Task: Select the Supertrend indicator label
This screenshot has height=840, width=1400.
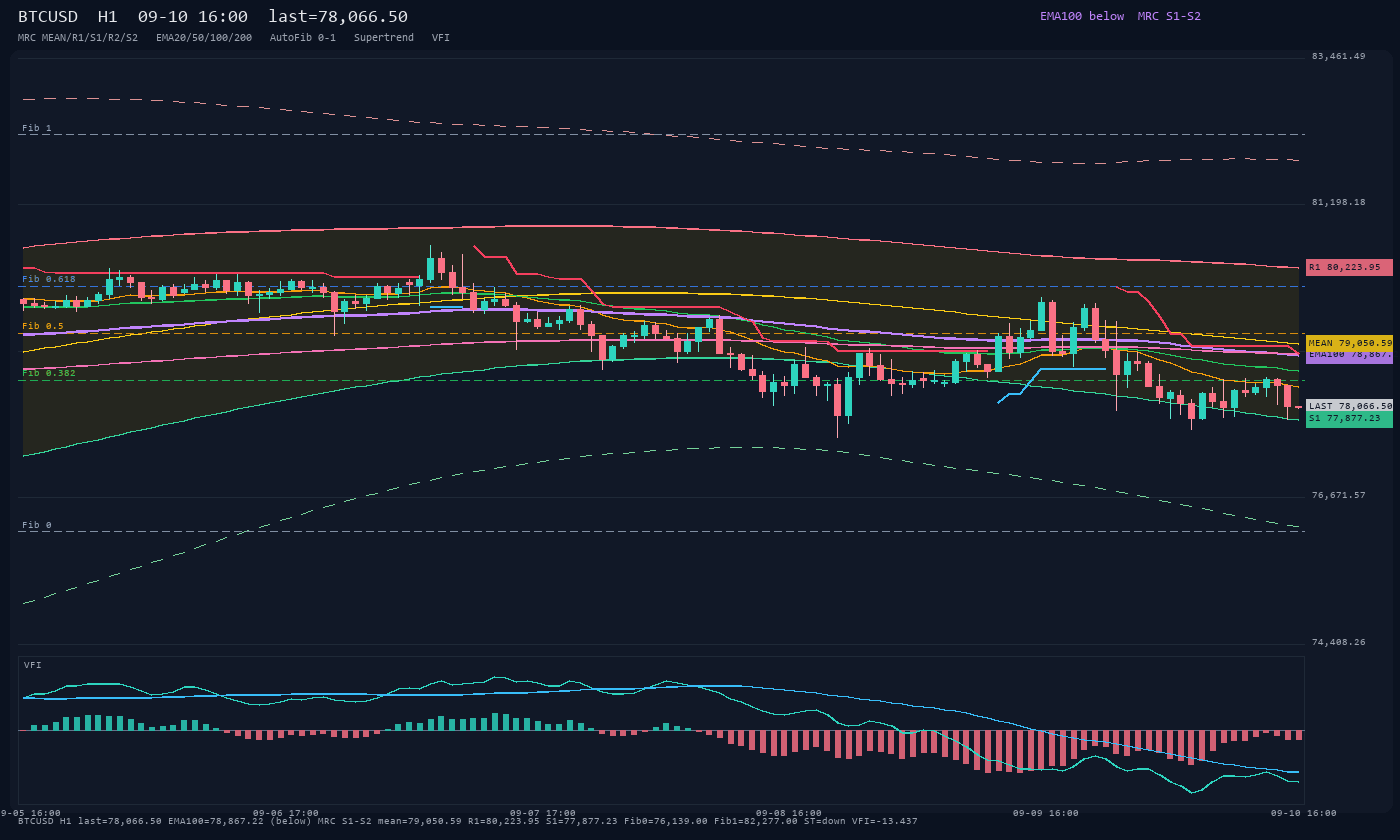Action: (x=384, y=38)
